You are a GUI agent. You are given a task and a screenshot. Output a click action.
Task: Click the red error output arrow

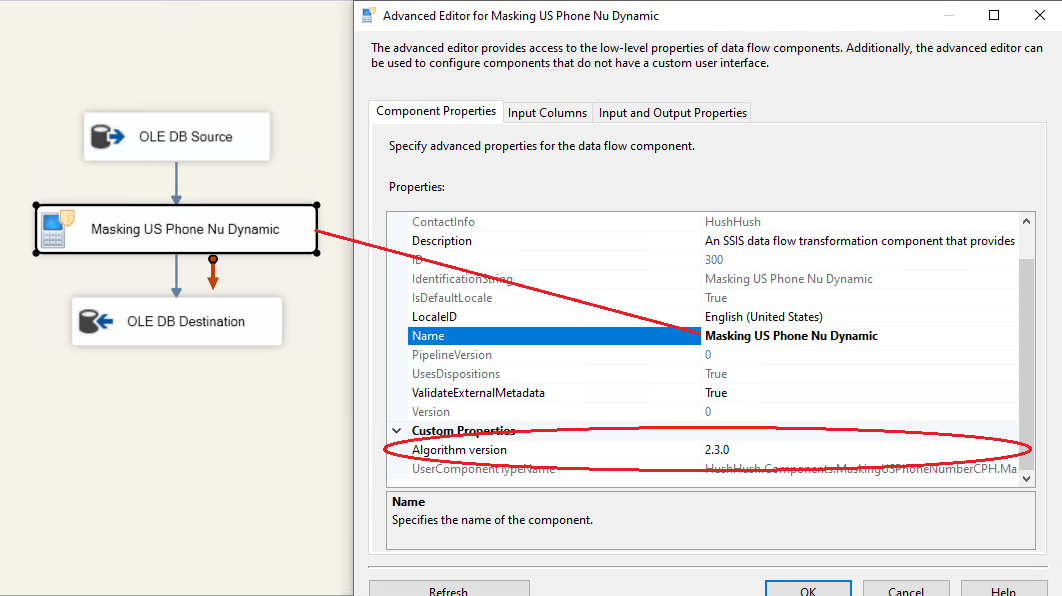tap(213, 273)
